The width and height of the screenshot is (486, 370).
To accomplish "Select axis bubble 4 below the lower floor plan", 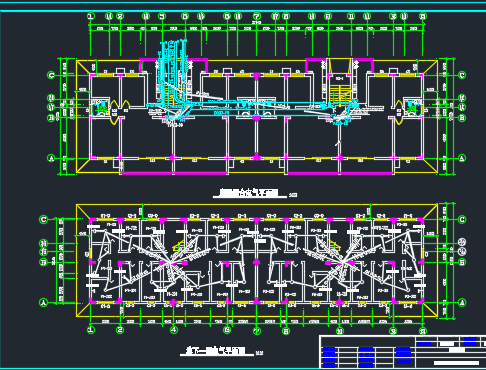I will [x=174, y=330].
